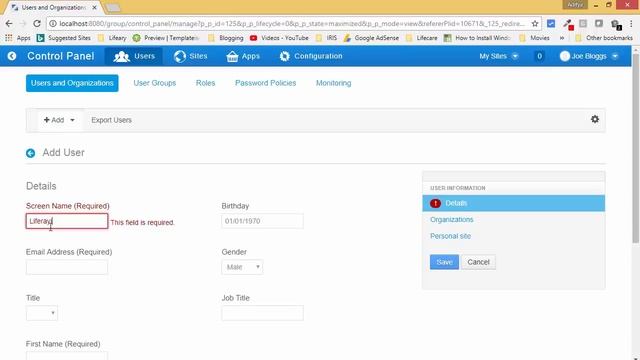Click the back arrow beside Add User
Screen dimensions: 640x360
click(31, 153)
